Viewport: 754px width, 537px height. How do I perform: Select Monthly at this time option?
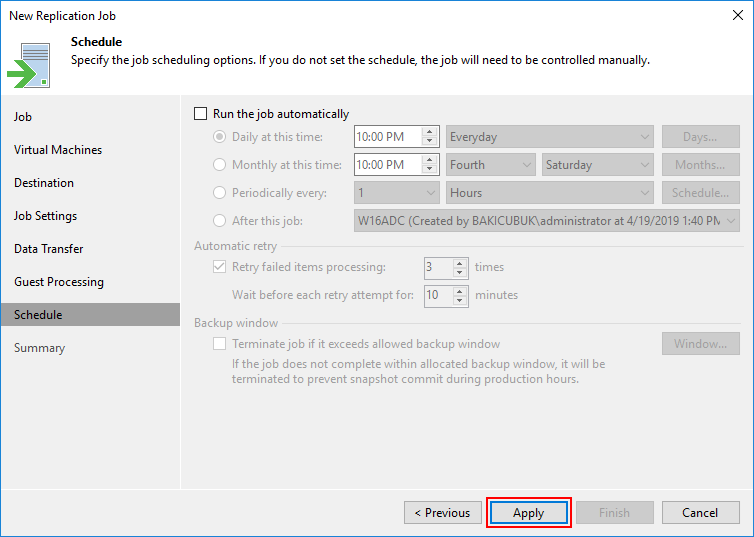pos(219,165)
